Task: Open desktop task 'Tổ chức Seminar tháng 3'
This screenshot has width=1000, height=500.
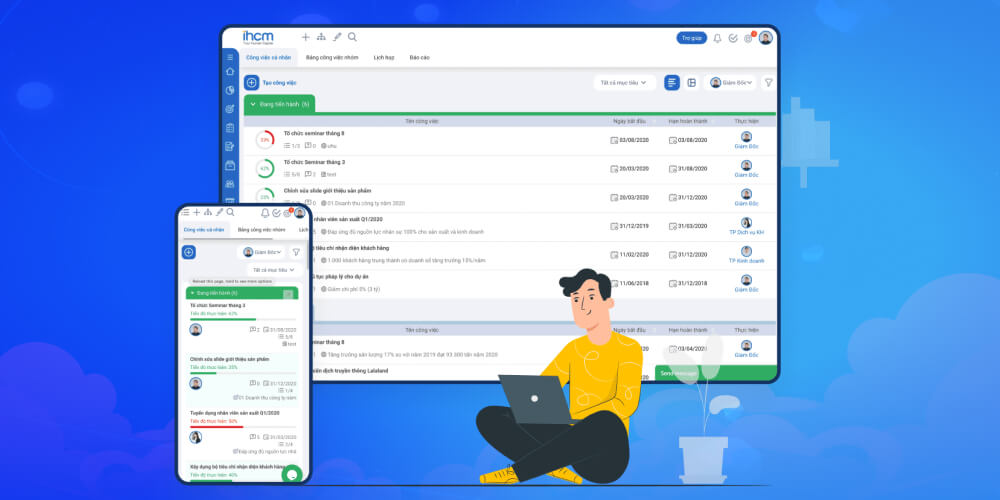Action: point(314,162)
